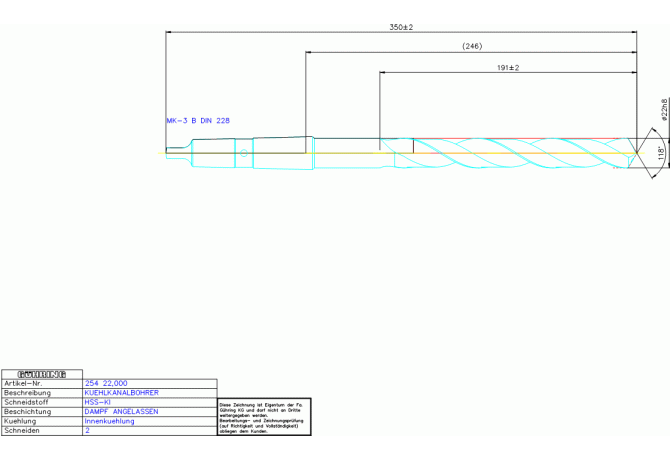Click the copyright disclaimer text box
The image size is (670, 460).
click(x=264, y=417)
